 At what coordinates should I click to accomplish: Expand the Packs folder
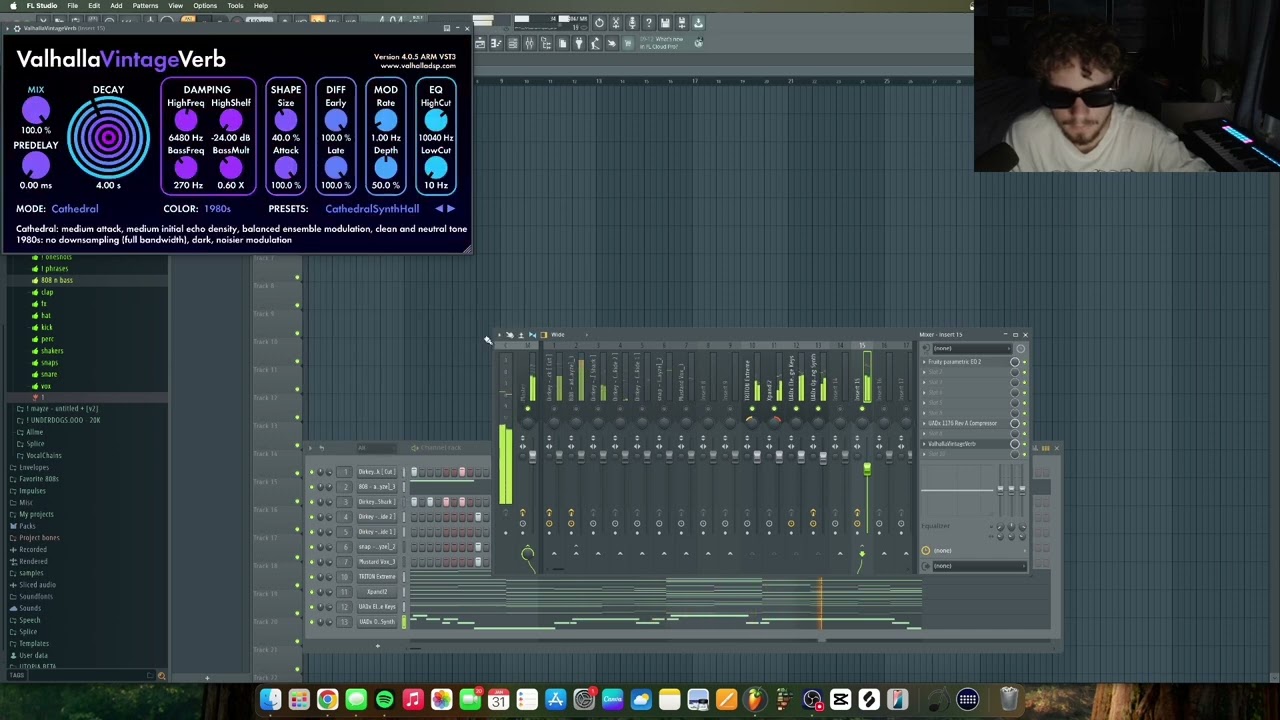point(27,526)
